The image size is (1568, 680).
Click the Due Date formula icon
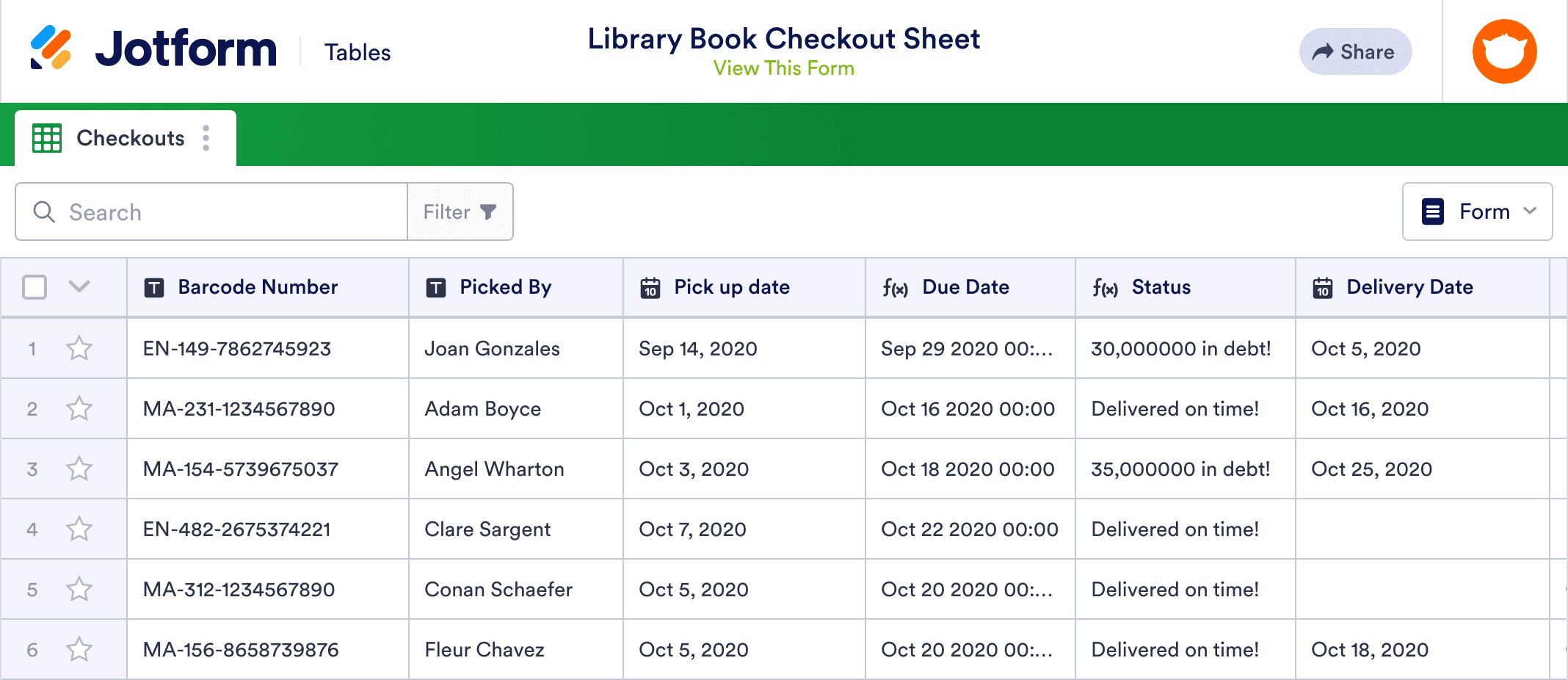point(895,288)
